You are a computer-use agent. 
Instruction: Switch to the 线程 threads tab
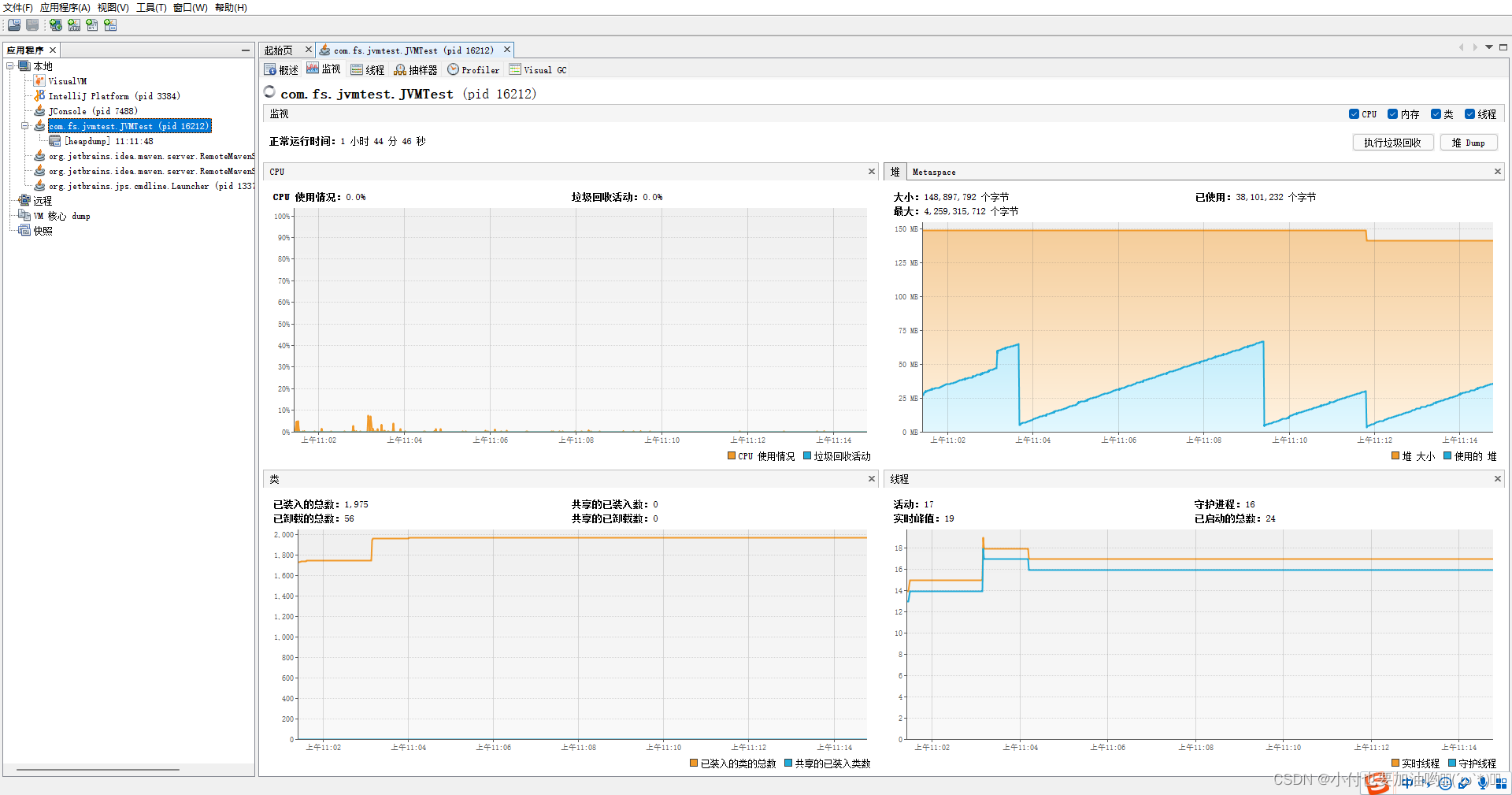tap(368, 70)
